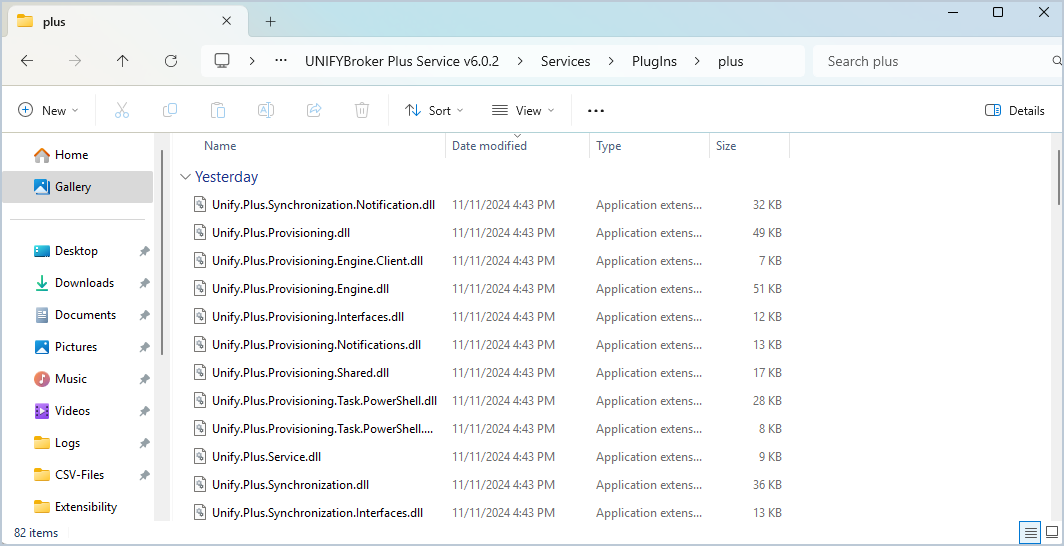Viewport: 1064px width, 546px height.
Task: Open the View layout dropdown
Action: (522, 111)
